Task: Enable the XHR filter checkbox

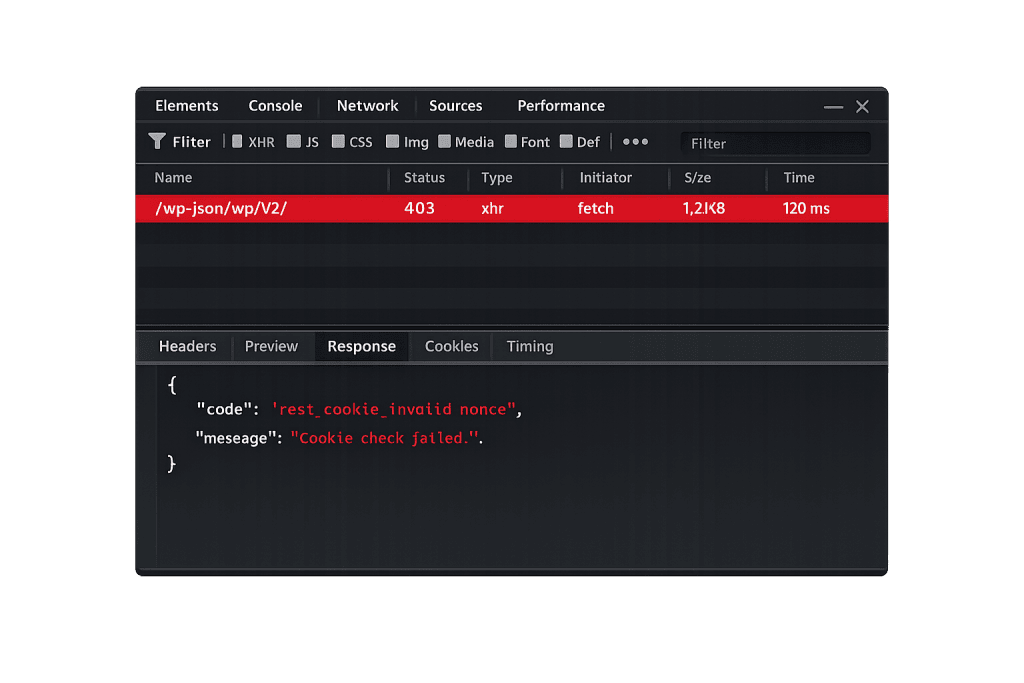Action: (237, 142)
